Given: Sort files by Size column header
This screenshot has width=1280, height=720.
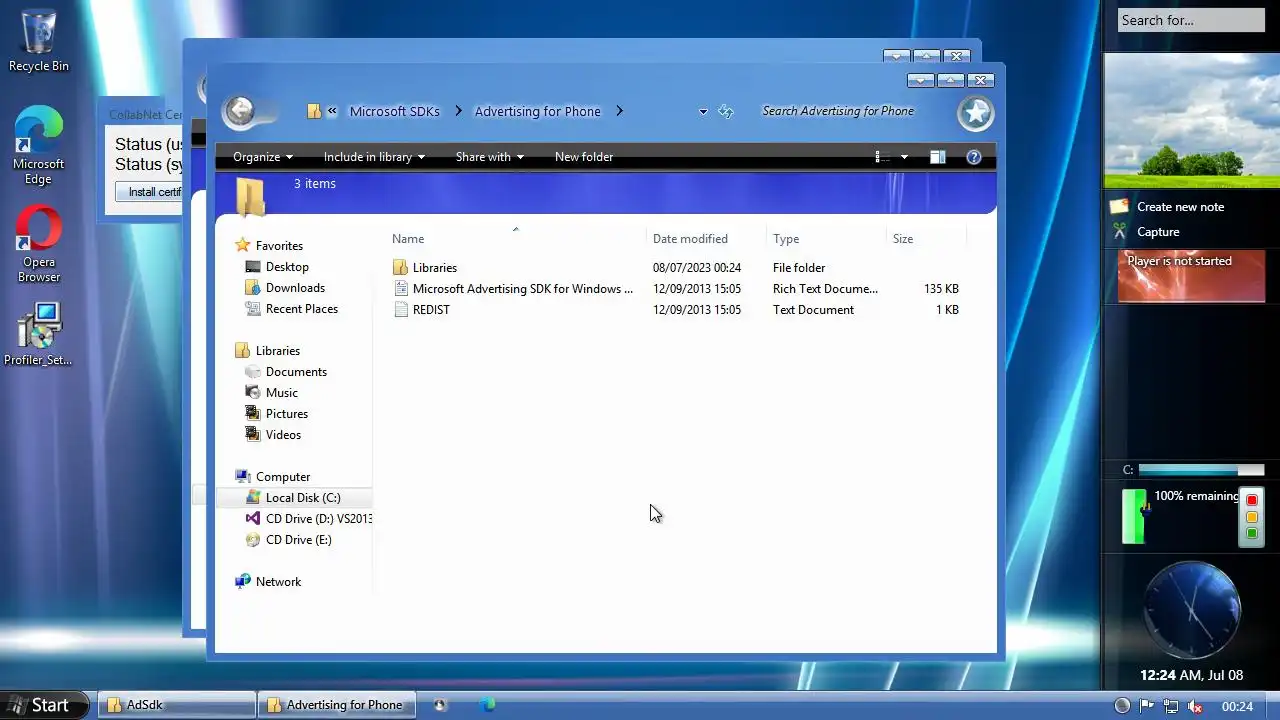Looking at the screenshot, I should pyautogui.click(x=926, y=239).
